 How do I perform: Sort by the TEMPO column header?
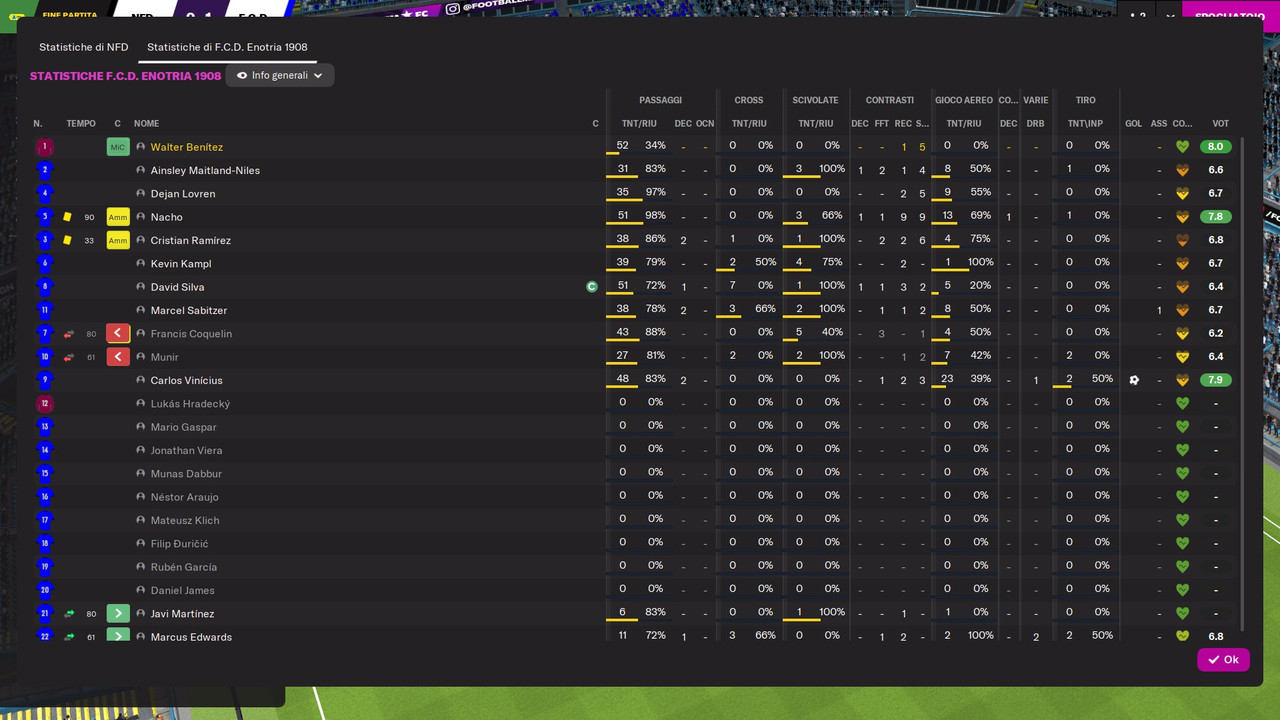pos(81,124)
